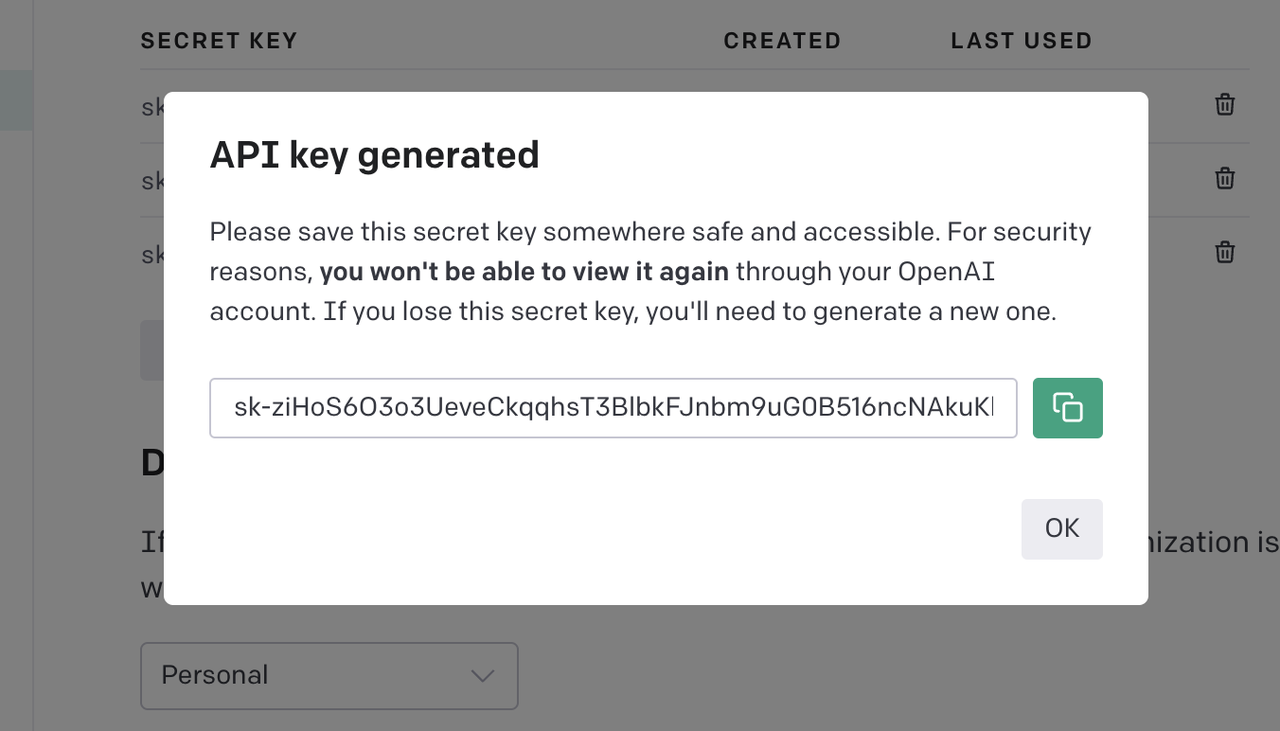Image resolution: width=1280 pixels, height=731 pixels.
Task: Delete the first secret key via trash icon
Action: pyautogui.click(x=1225, y=104)
